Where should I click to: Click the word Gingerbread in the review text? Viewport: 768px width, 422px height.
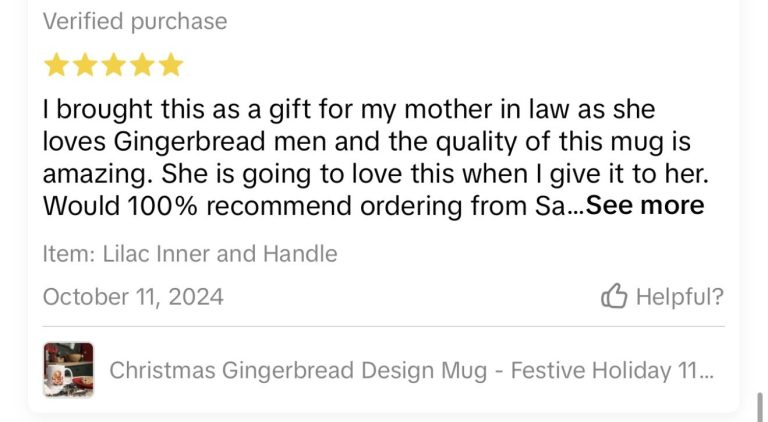coord(190,142)
